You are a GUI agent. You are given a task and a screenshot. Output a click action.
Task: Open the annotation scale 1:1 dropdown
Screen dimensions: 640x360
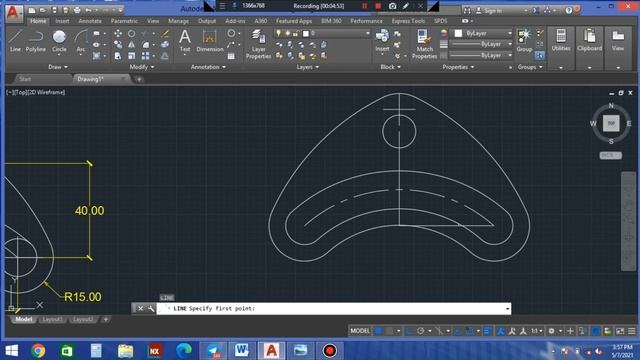536,331
